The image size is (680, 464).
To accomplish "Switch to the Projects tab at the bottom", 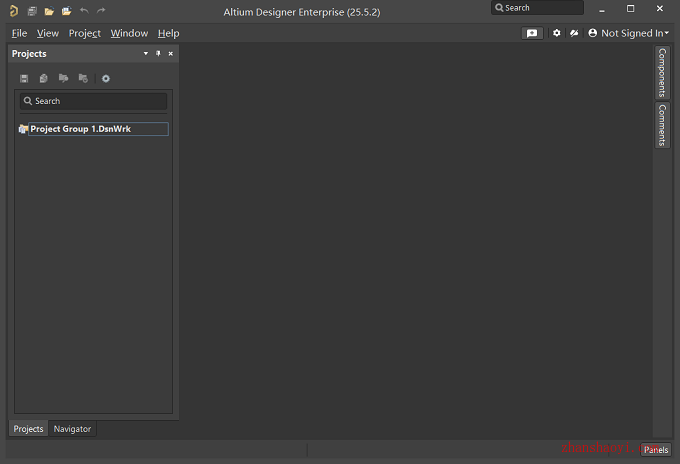I will tap(28, 429).
